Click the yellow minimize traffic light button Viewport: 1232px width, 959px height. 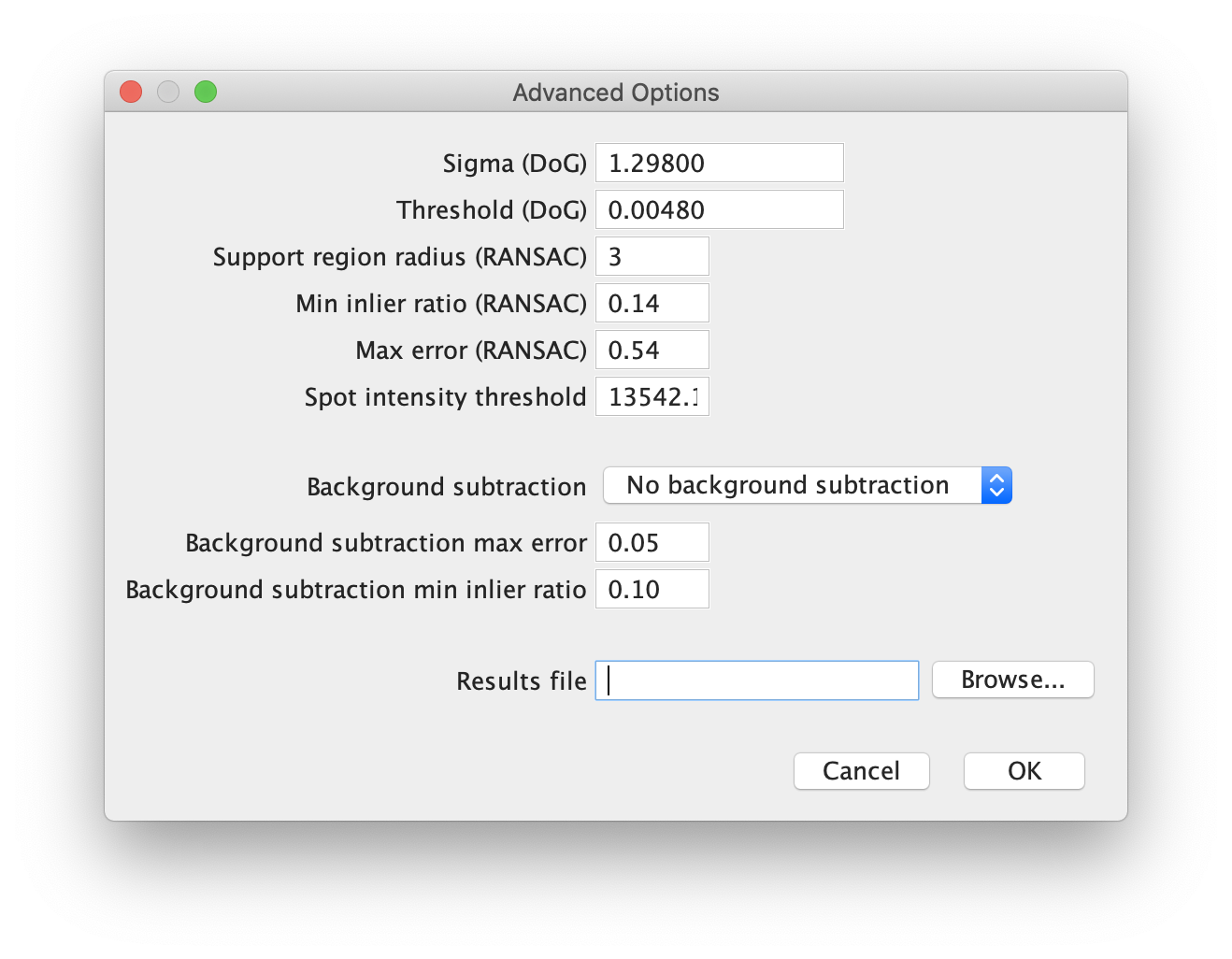168,92
